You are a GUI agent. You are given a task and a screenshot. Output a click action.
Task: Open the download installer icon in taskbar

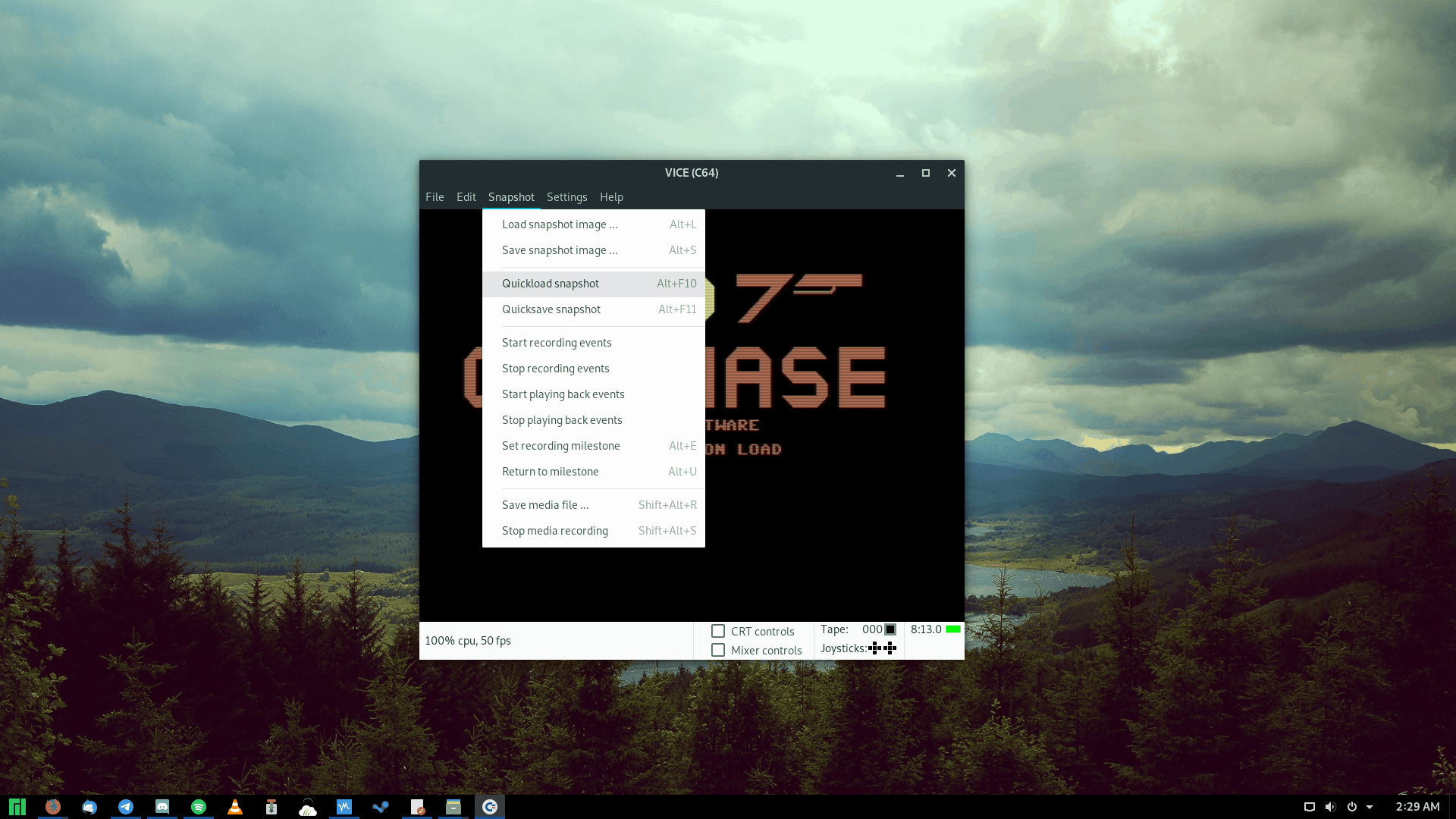[271, 807]
